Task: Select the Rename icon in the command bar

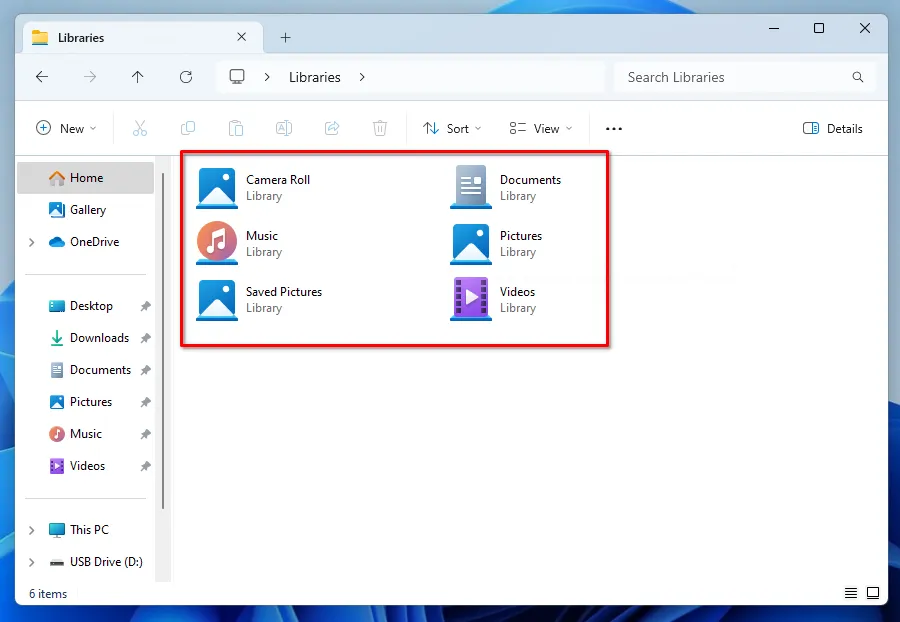Action: click(x=283, y=128)
